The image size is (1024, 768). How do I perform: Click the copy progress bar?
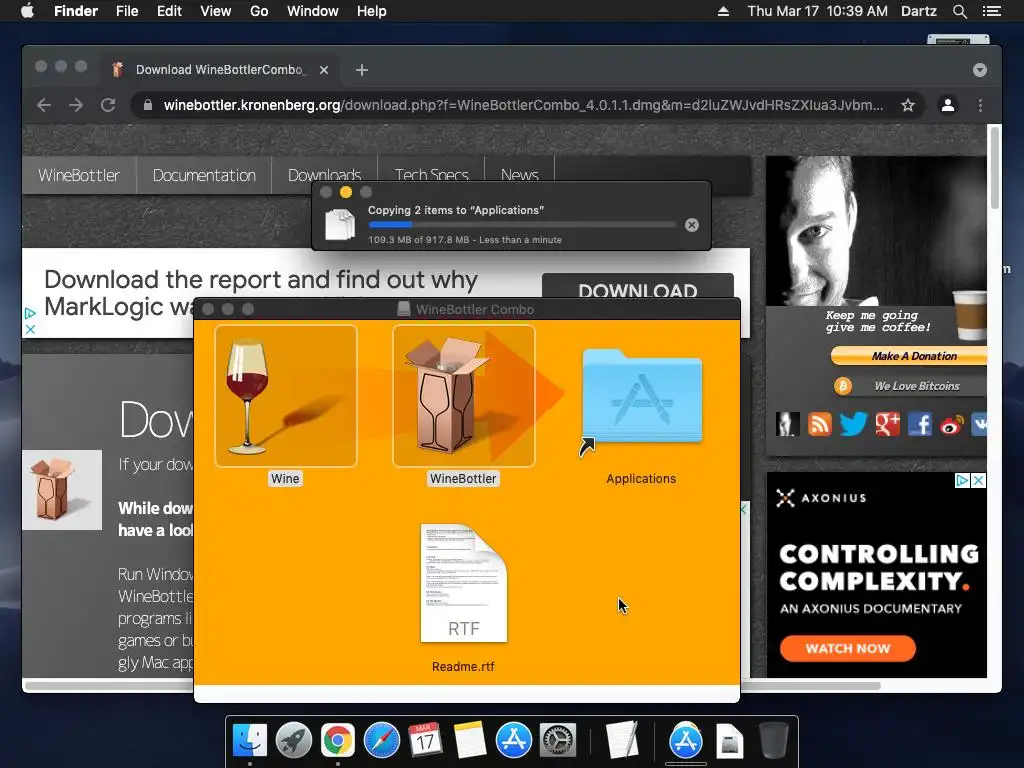pos(522,225)
